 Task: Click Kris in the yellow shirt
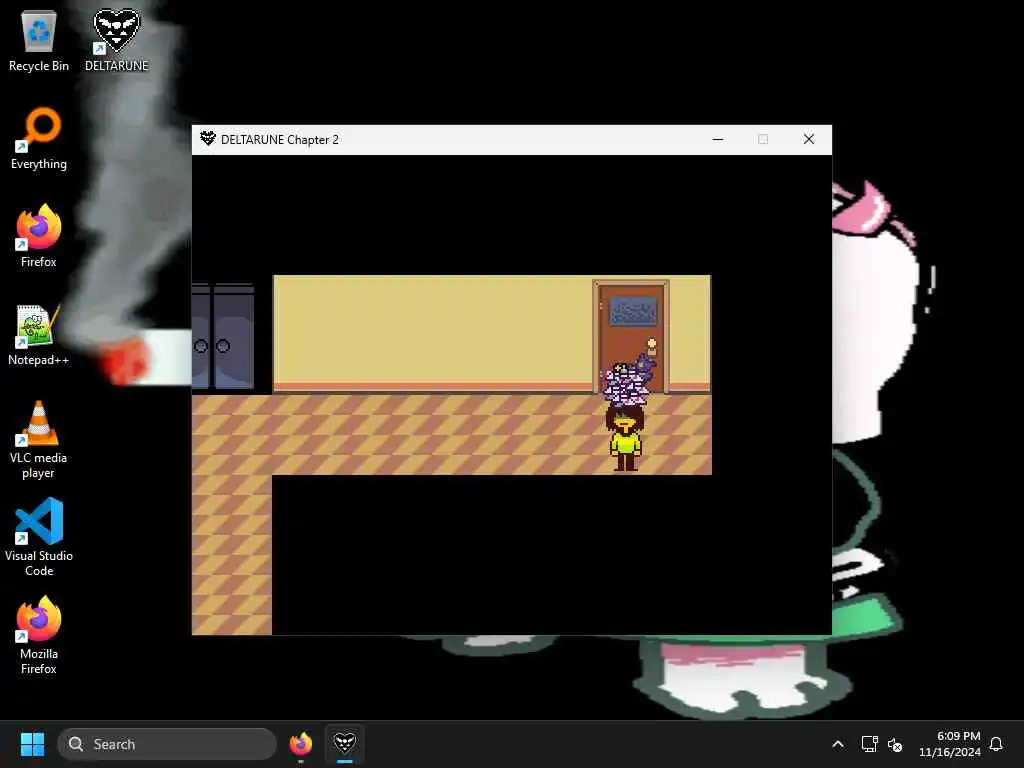pyautogui.click(x=626, y=438)
